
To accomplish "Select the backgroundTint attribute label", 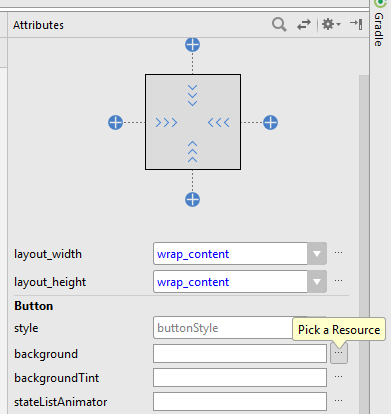I will tap(57, 378).
